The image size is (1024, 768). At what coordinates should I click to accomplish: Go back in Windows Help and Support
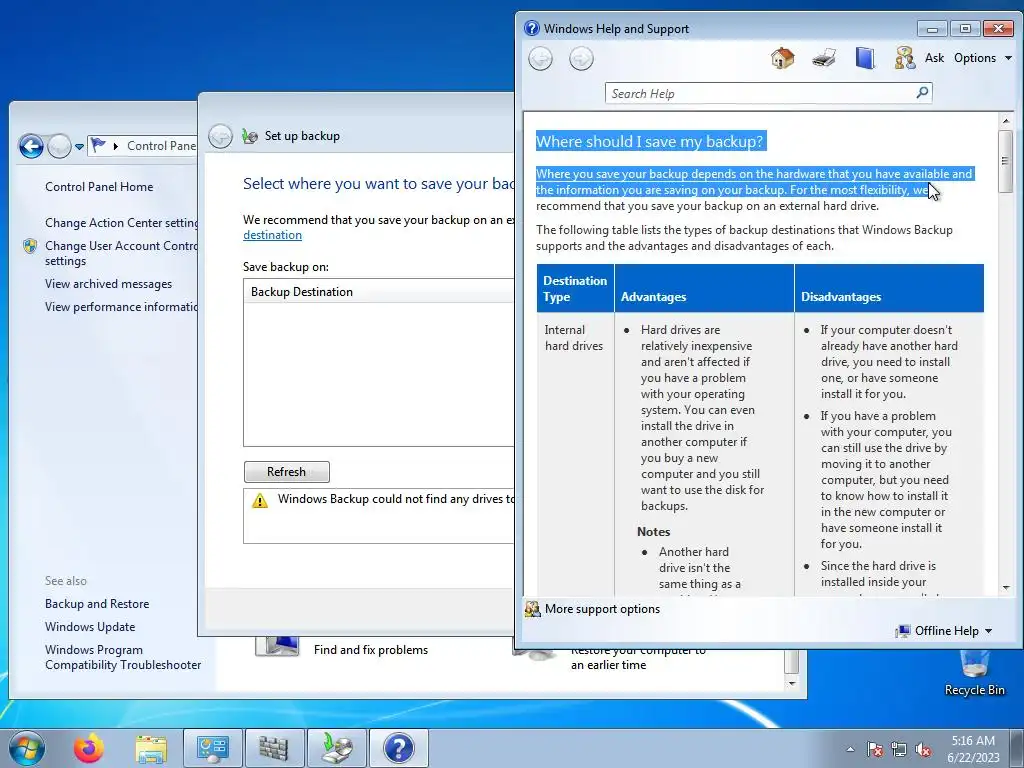pos(540,59)
